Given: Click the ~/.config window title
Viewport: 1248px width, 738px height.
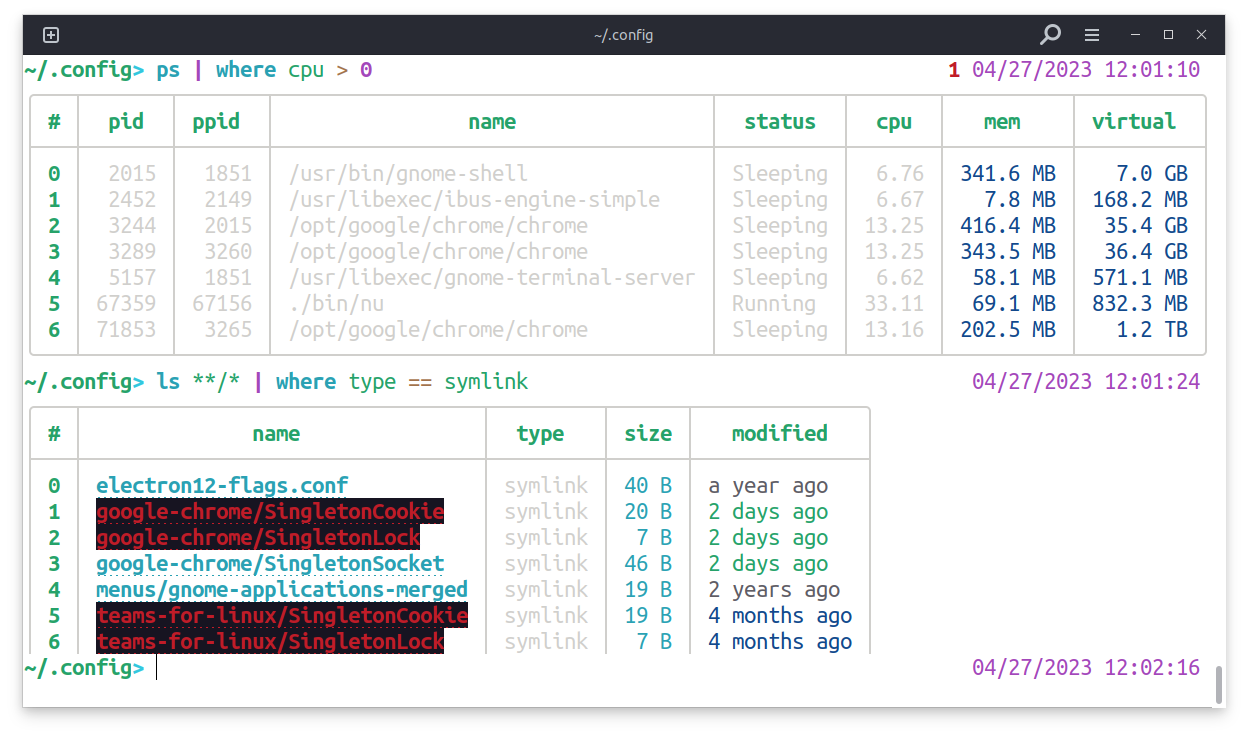Looking at the screenshot, I should point(623,35).
